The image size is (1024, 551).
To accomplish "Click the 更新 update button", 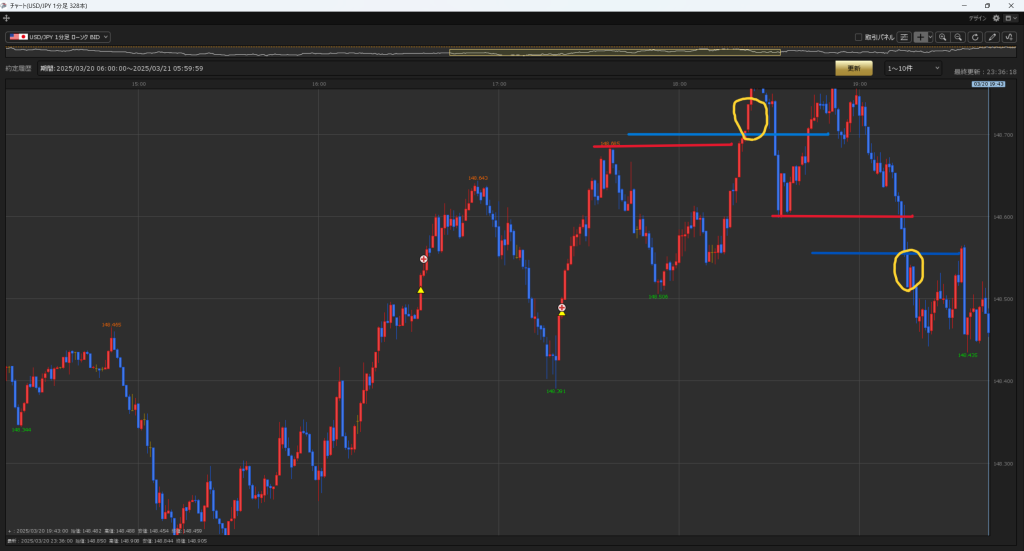I will [853, 68].
